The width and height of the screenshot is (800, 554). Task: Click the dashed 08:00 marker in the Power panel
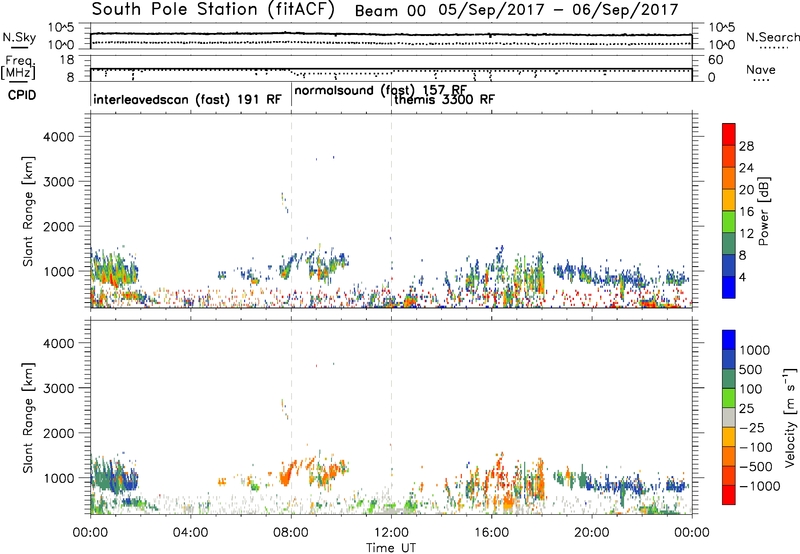[291, 211]
